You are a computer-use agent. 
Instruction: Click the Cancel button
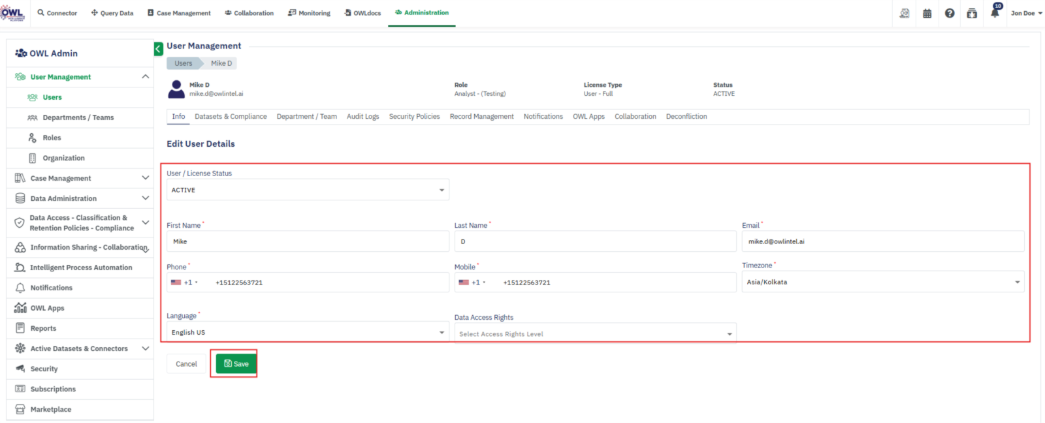(186, 364)
